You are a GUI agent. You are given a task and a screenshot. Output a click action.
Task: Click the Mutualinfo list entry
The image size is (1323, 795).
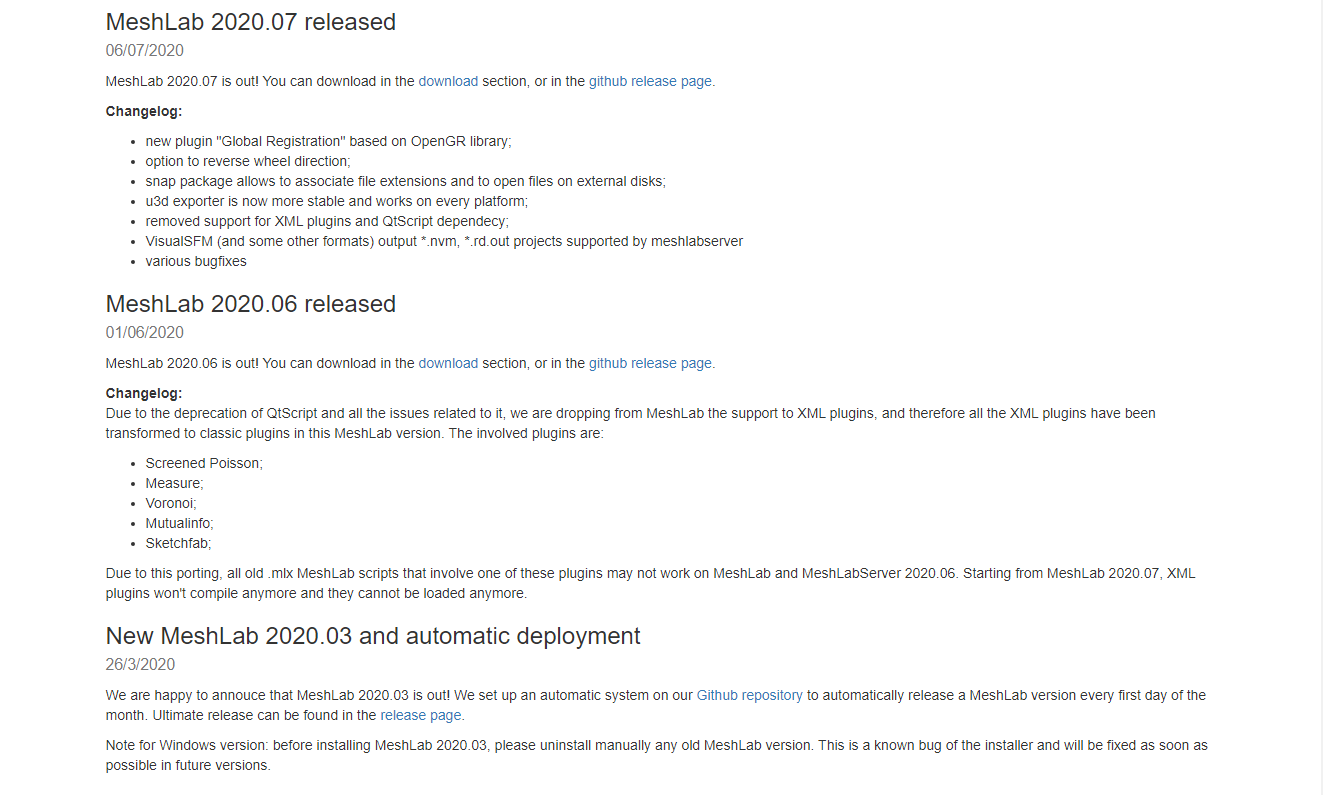(179, 524)
